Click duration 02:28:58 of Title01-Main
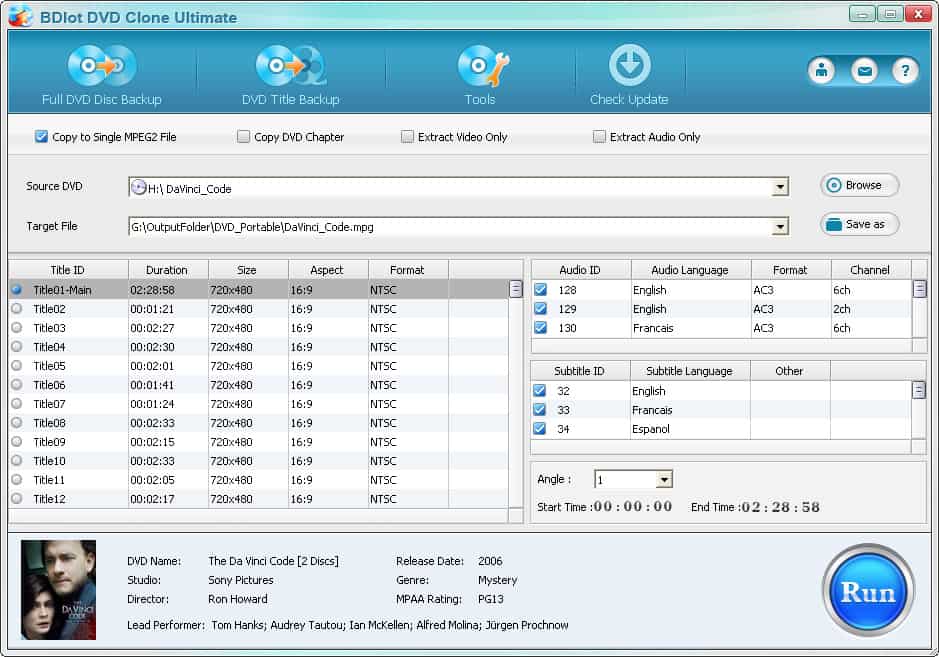 153,290
